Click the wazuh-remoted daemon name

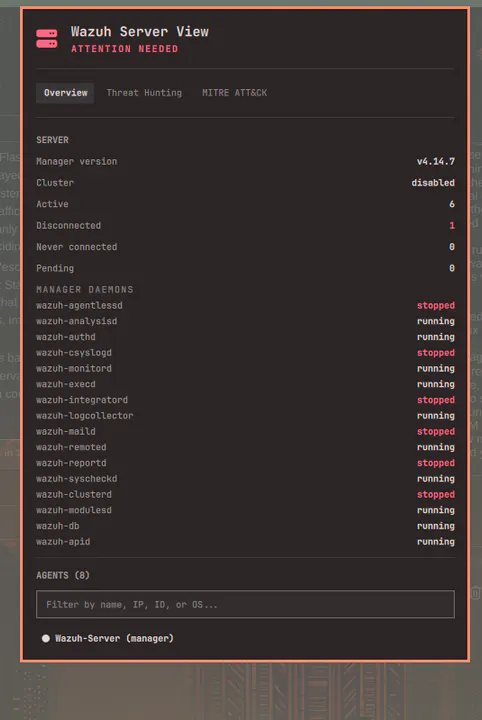(71, 447)
